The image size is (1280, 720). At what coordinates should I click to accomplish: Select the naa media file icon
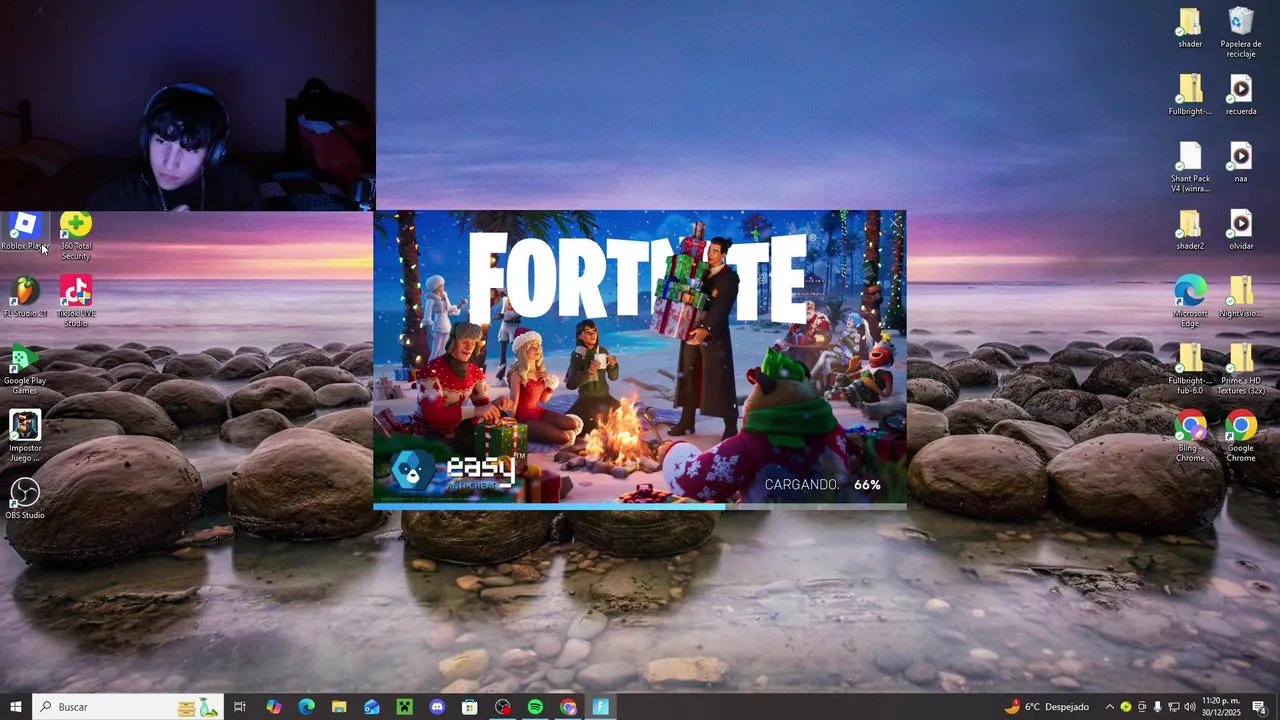pos(1240,162)
